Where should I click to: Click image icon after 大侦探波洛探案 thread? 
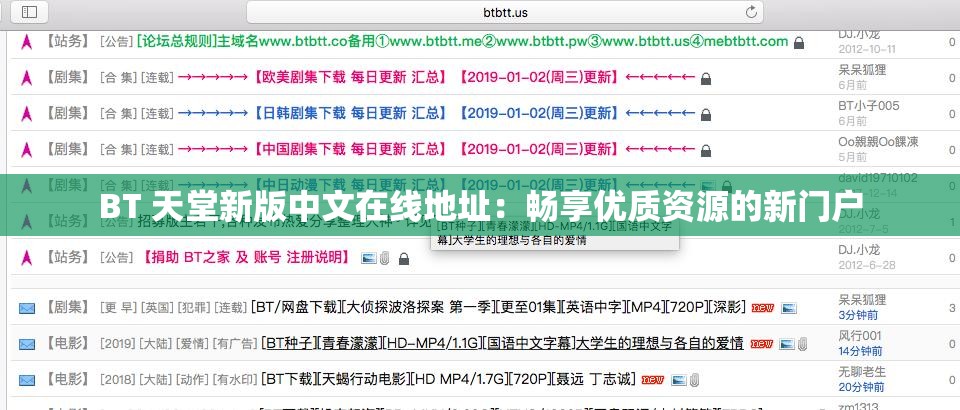click(789, 308)
